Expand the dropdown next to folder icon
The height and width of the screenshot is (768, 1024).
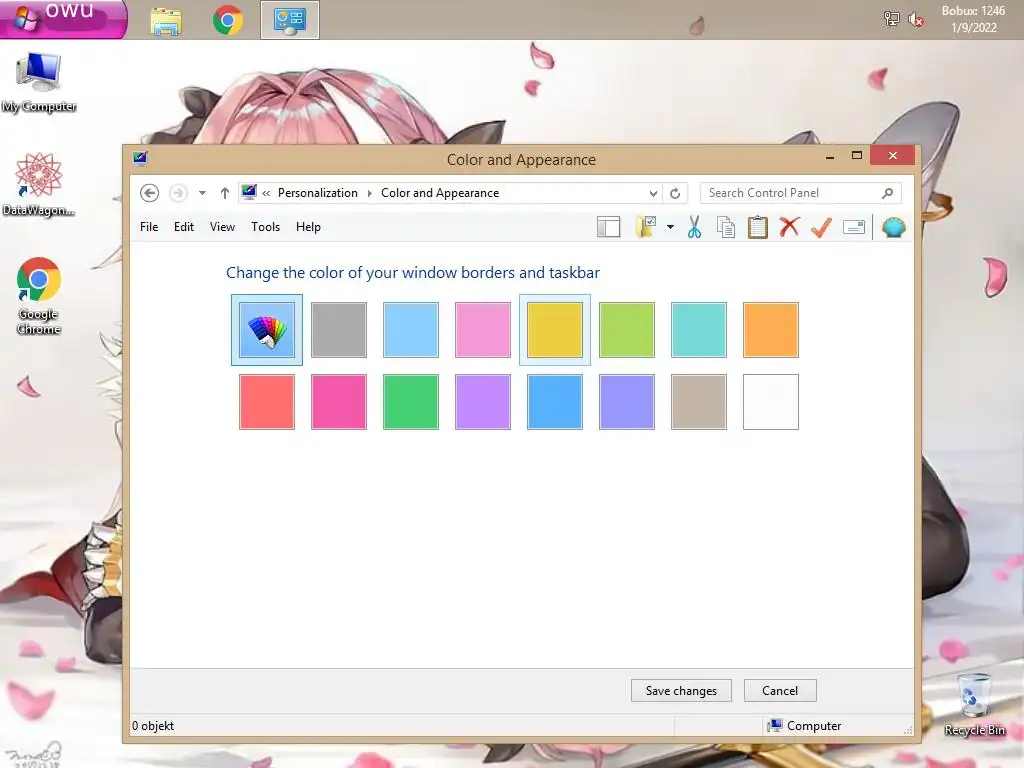coord(670,227)
